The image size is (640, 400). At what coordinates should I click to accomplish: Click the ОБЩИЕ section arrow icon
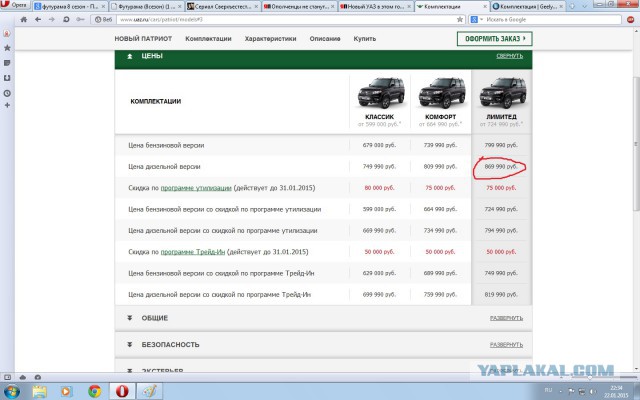(129, 318)
